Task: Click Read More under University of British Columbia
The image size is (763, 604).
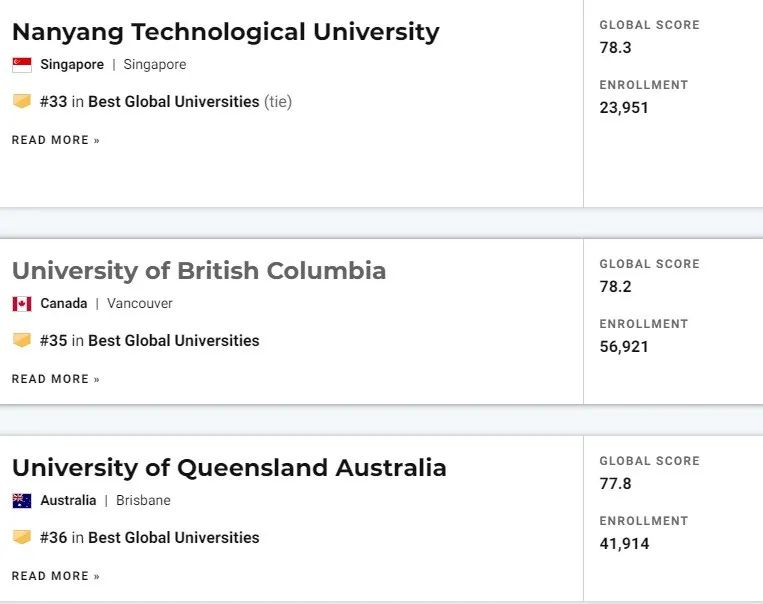Action: (56, 379)
